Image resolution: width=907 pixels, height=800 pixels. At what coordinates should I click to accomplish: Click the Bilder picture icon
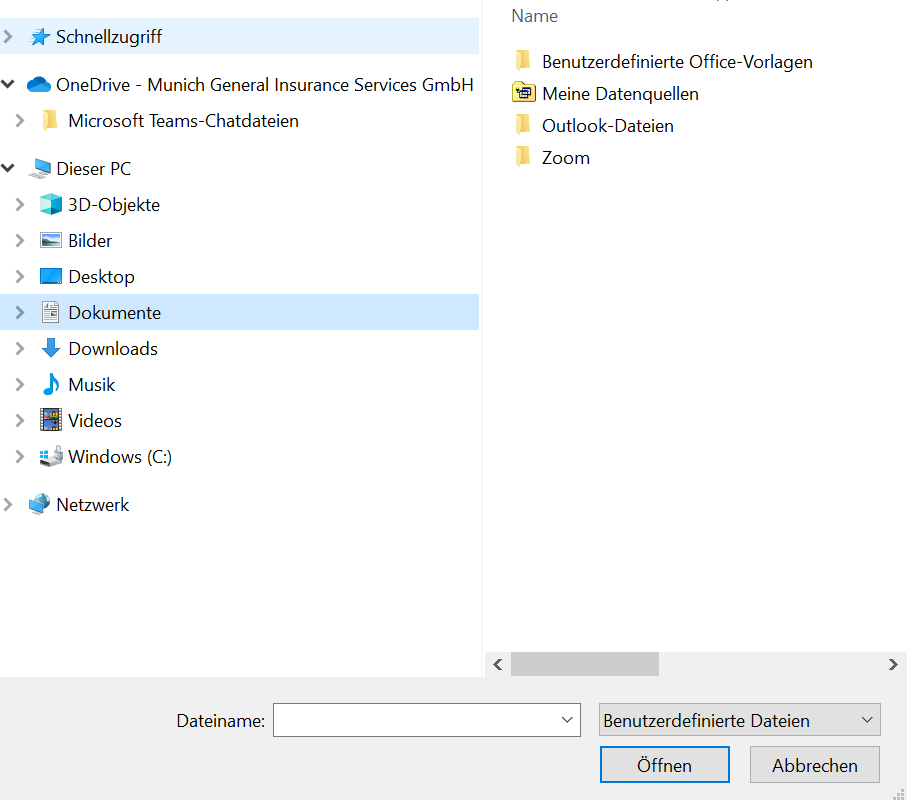coord(50,241)
